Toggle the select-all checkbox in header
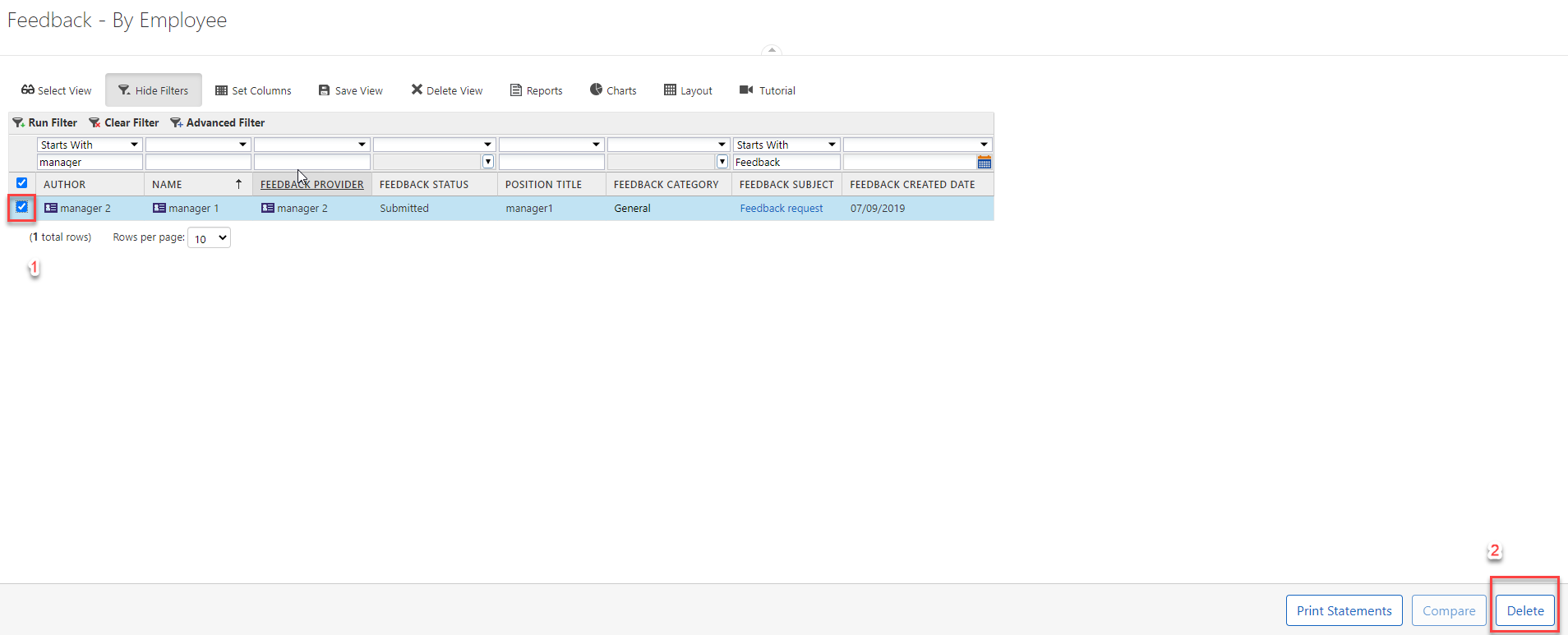The image size is (1568, 635). click(22, 183)
